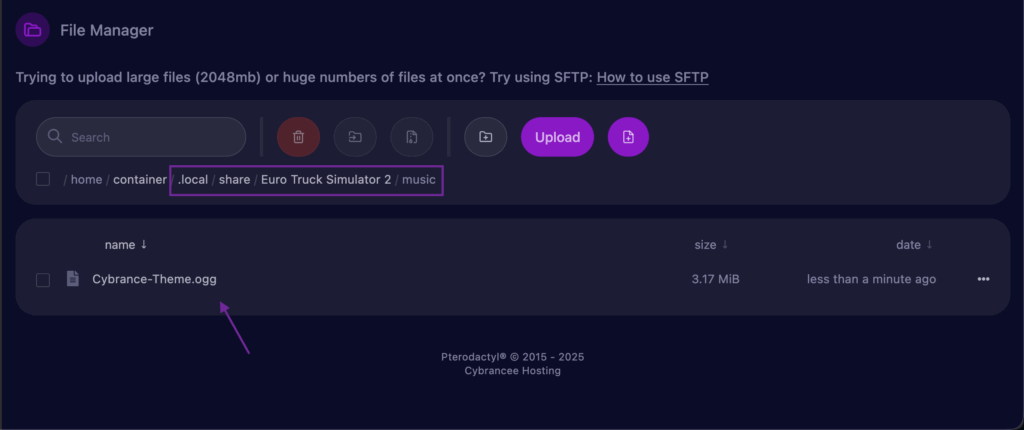Click the purple new file icon
This screenshot has height=430, width=1024.
[x=628, y=137]
